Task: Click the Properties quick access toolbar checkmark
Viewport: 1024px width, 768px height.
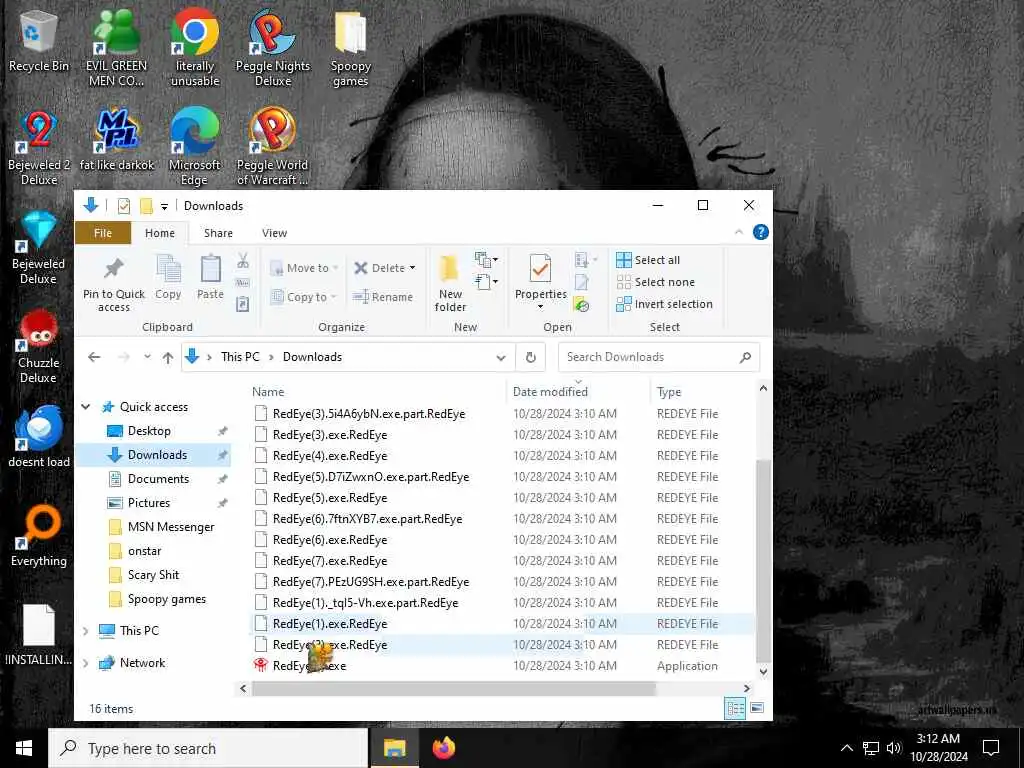Action: coord(123,206)
